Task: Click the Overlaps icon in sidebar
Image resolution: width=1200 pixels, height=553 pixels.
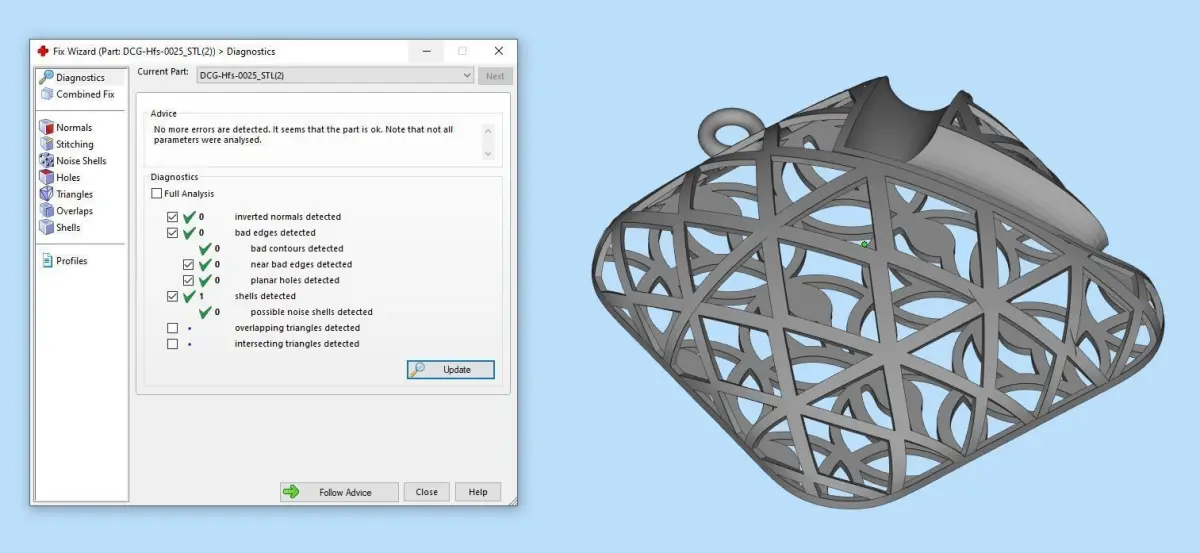Action: [x=46, y=210]
